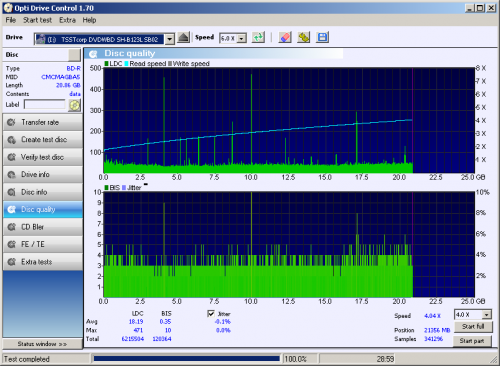The image size is (500, 366).
Task: Toggle the Jitter checkbox
Action: coord(211,314)
